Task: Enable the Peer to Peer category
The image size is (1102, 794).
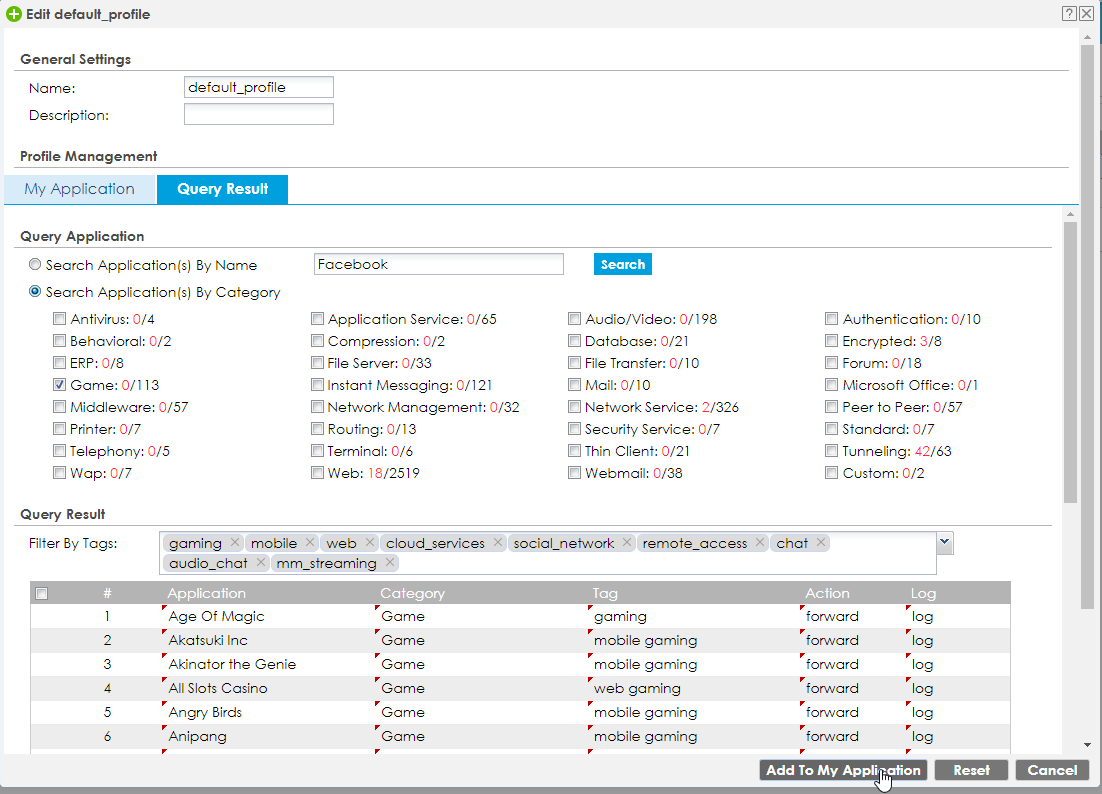Action: coord(832,407)
